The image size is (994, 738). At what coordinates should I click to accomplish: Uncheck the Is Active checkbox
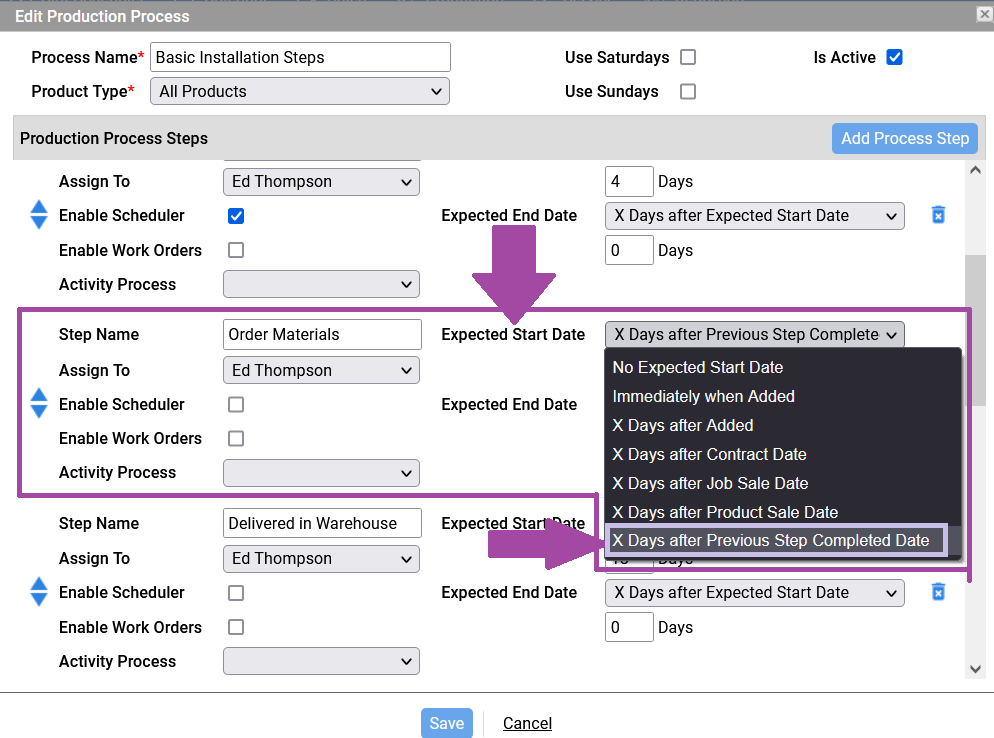(894, 57)
